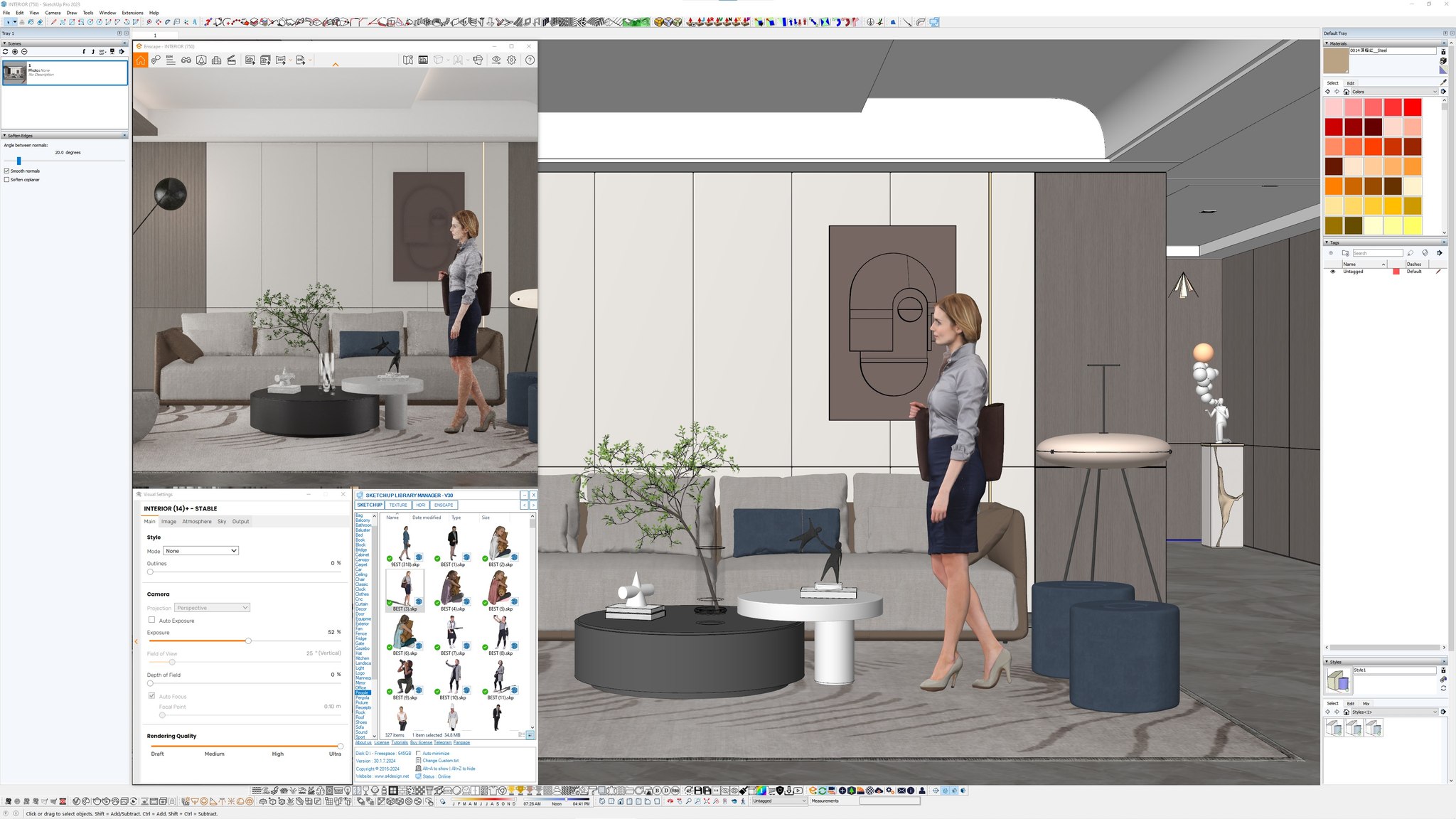Open Enscape help question mark icon
The height and width of the screenshot is (819, 1456).
click(530, 60)
